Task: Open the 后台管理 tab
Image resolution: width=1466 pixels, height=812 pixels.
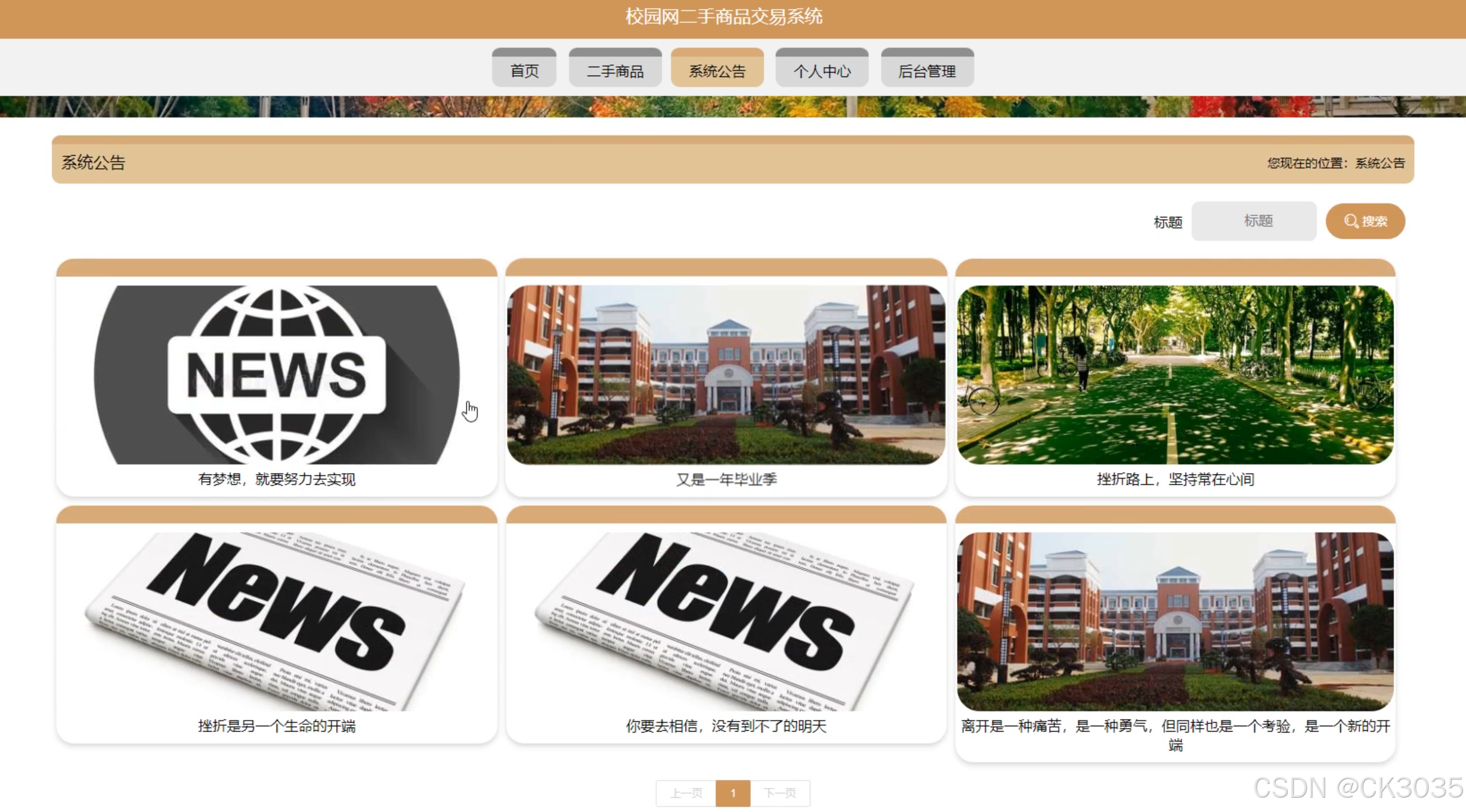Action: tap(927, 70)
